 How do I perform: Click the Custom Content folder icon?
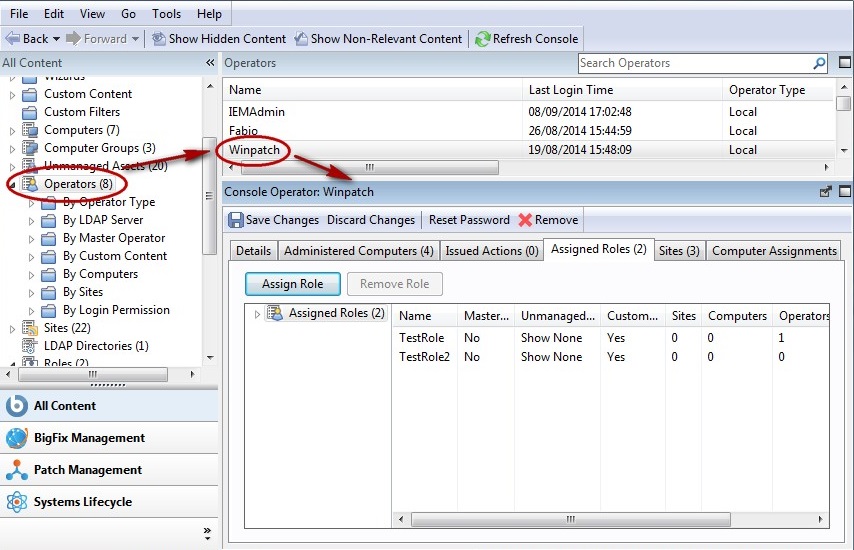click(x=29, y=95)
